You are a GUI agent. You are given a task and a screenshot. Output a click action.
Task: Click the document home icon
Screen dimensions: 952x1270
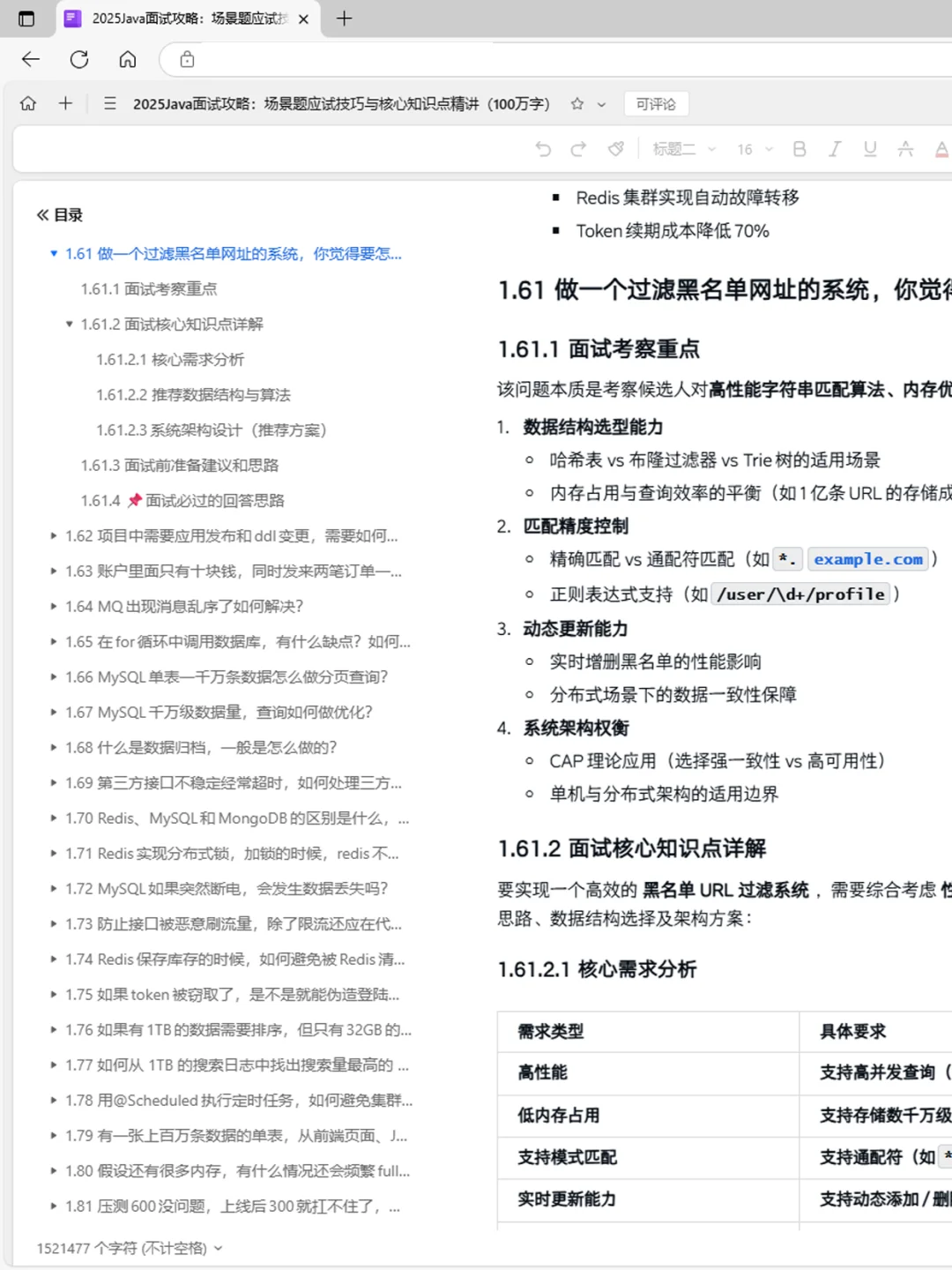click(x=28, y=103)
